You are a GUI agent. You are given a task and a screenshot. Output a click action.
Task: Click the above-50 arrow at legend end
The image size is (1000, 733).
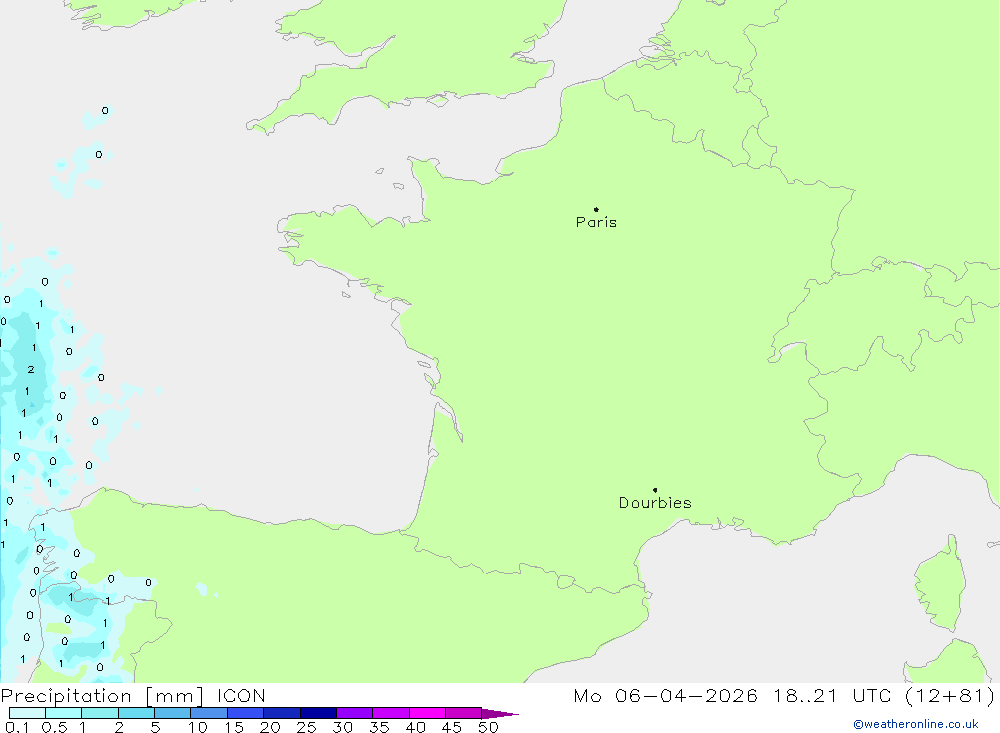coord(499,714)
